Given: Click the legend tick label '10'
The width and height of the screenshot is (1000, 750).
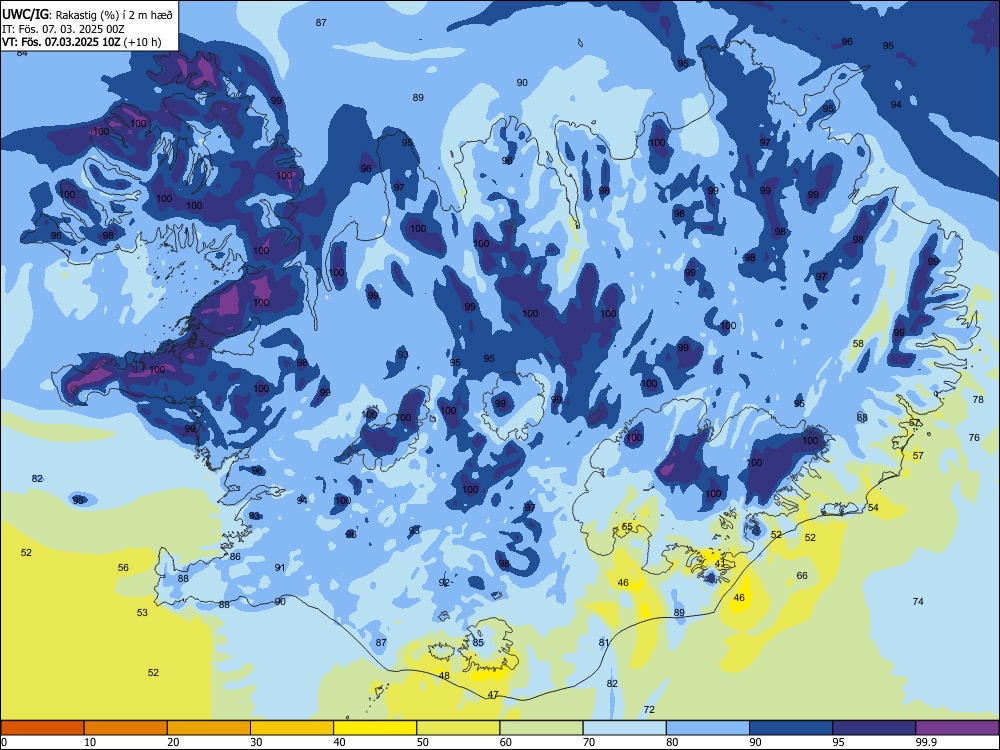Looking at the screenshot, I should pos(90,742).
